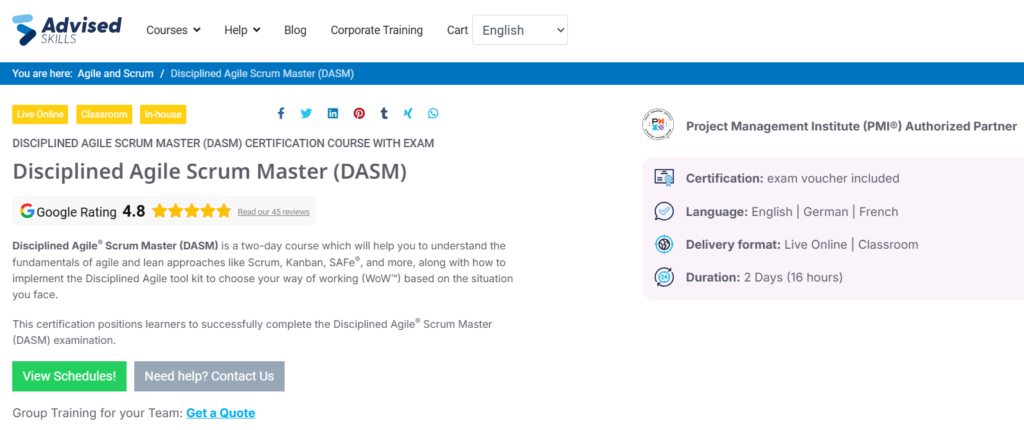Open Read our 45 reviews link
This screenshot has width=1024, height=430.
click(x=274, y=212)
